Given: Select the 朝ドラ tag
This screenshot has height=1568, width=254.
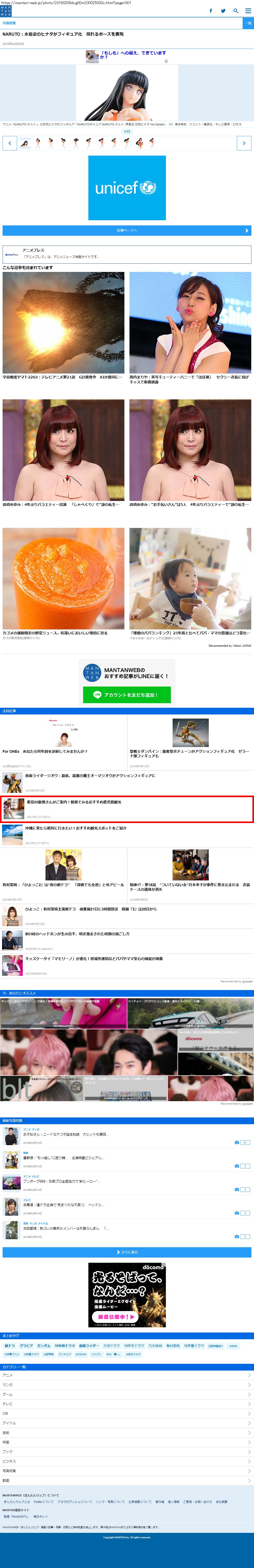Looking at the screenshot, I should coord(10,1345).
